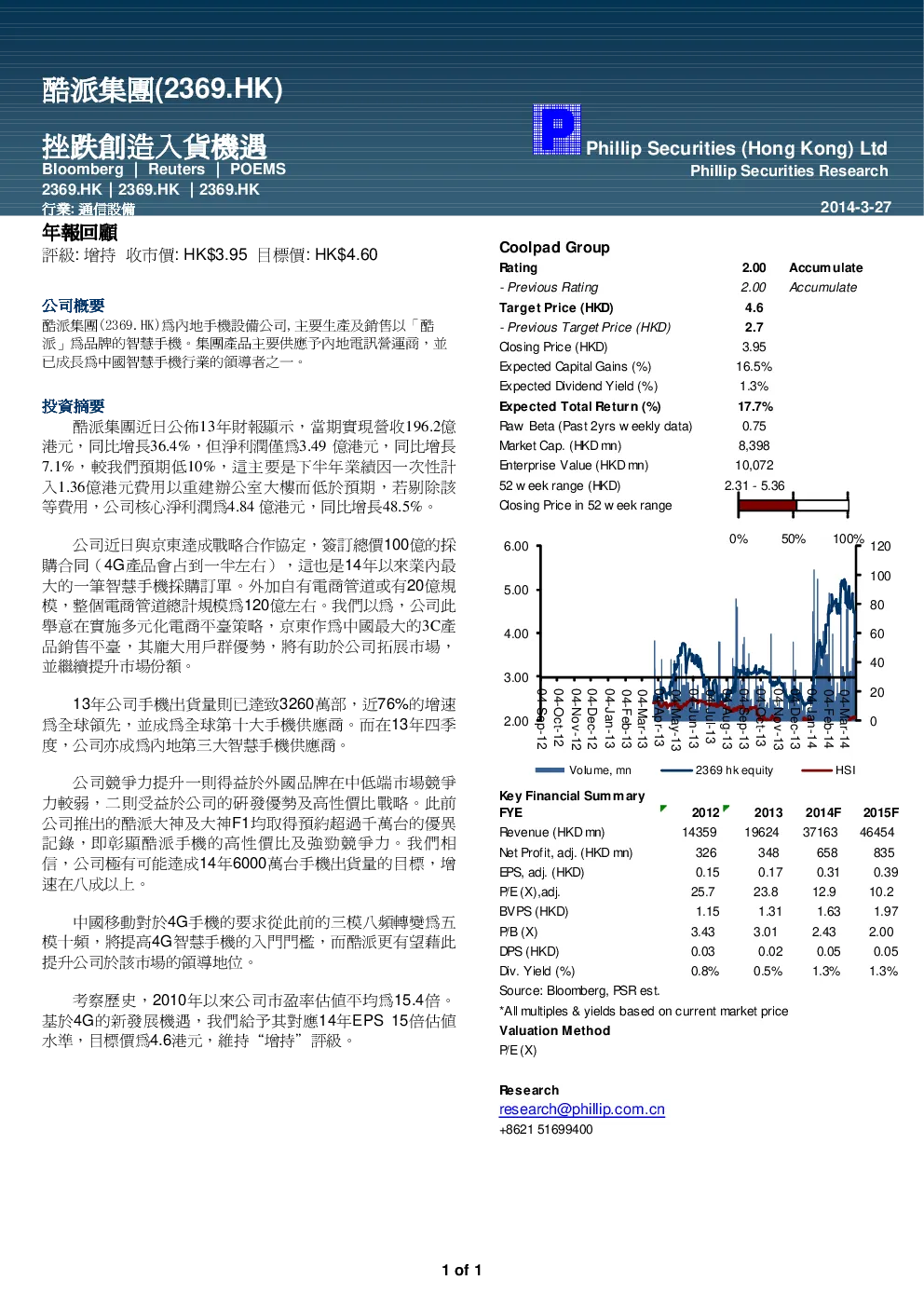Click the 2014F column header
Image resolution: width=924 pixels, height=1307 pixels.
[x=823, y=812]
